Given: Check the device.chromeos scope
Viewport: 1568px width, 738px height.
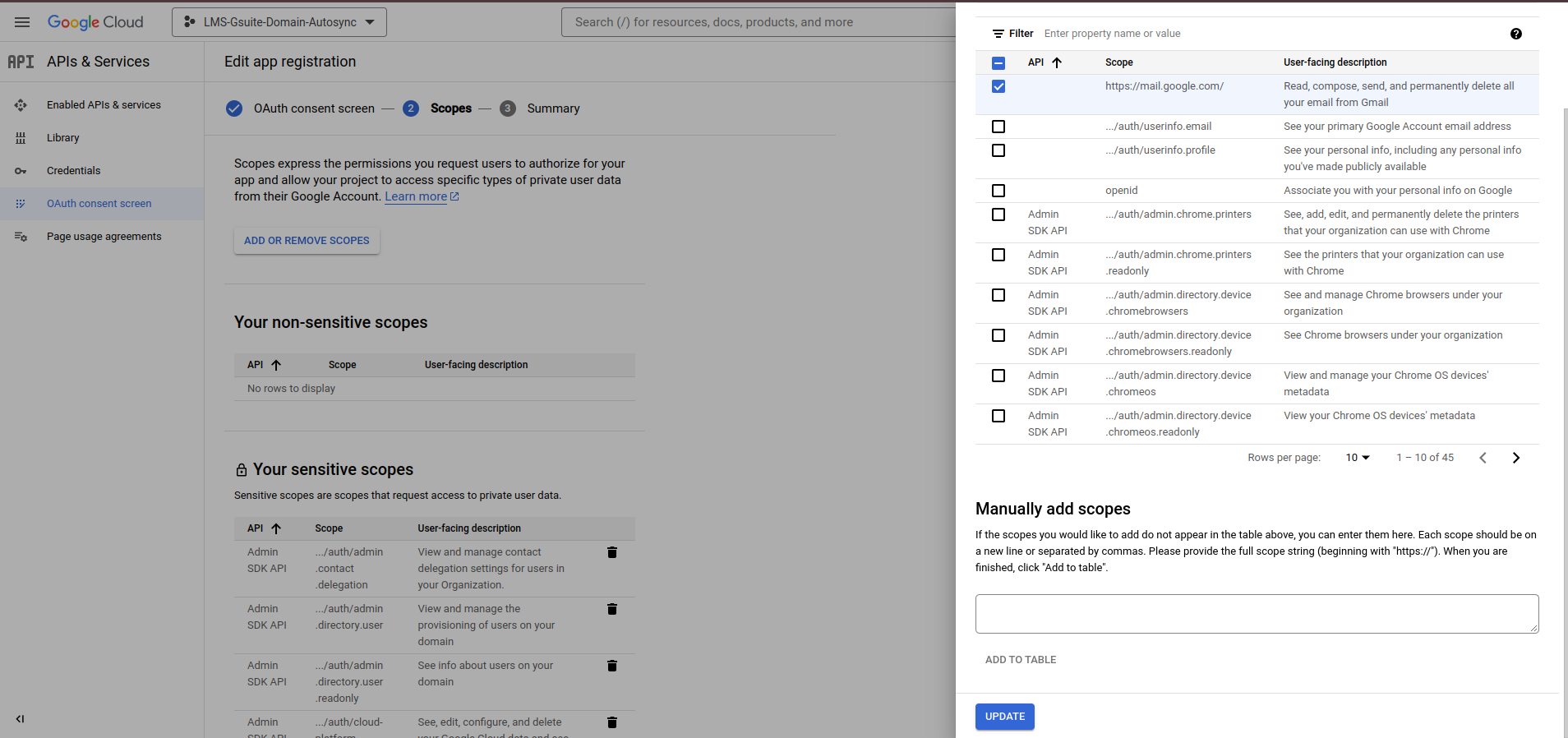Looking at the screenshot, I should [998, 376].
